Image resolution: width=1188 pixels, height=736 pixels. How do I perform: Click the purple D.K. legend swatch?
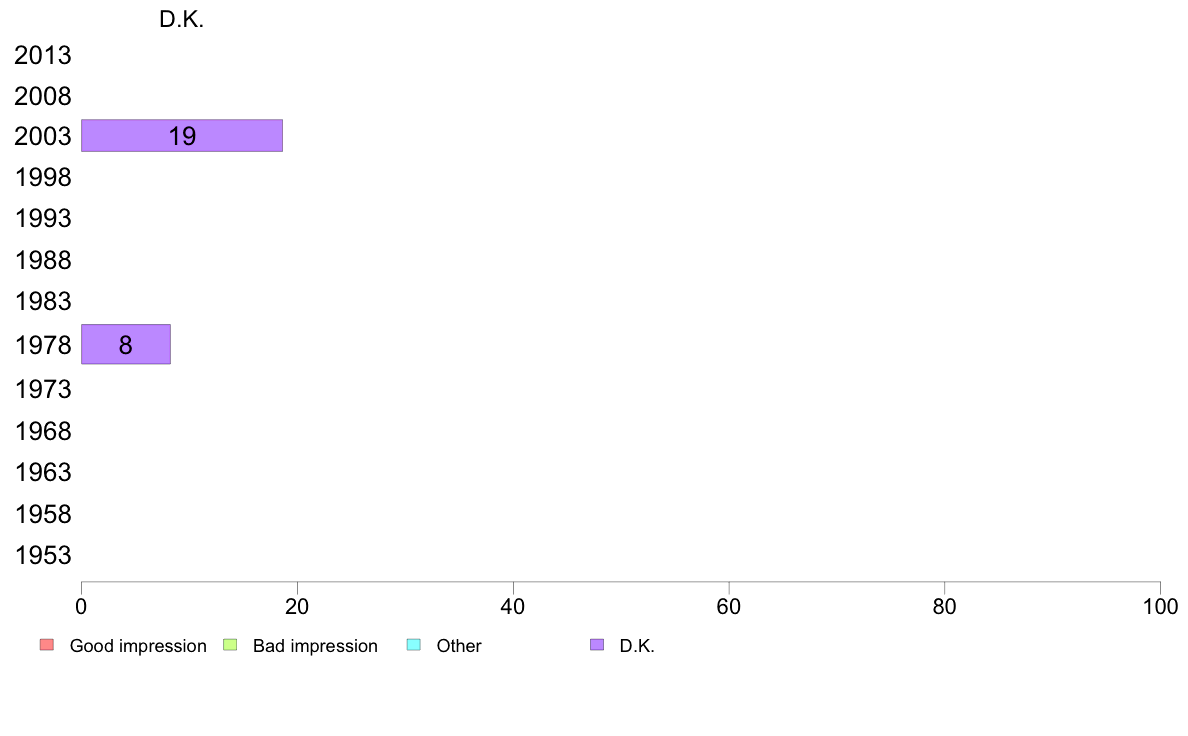tap(597, 645)
